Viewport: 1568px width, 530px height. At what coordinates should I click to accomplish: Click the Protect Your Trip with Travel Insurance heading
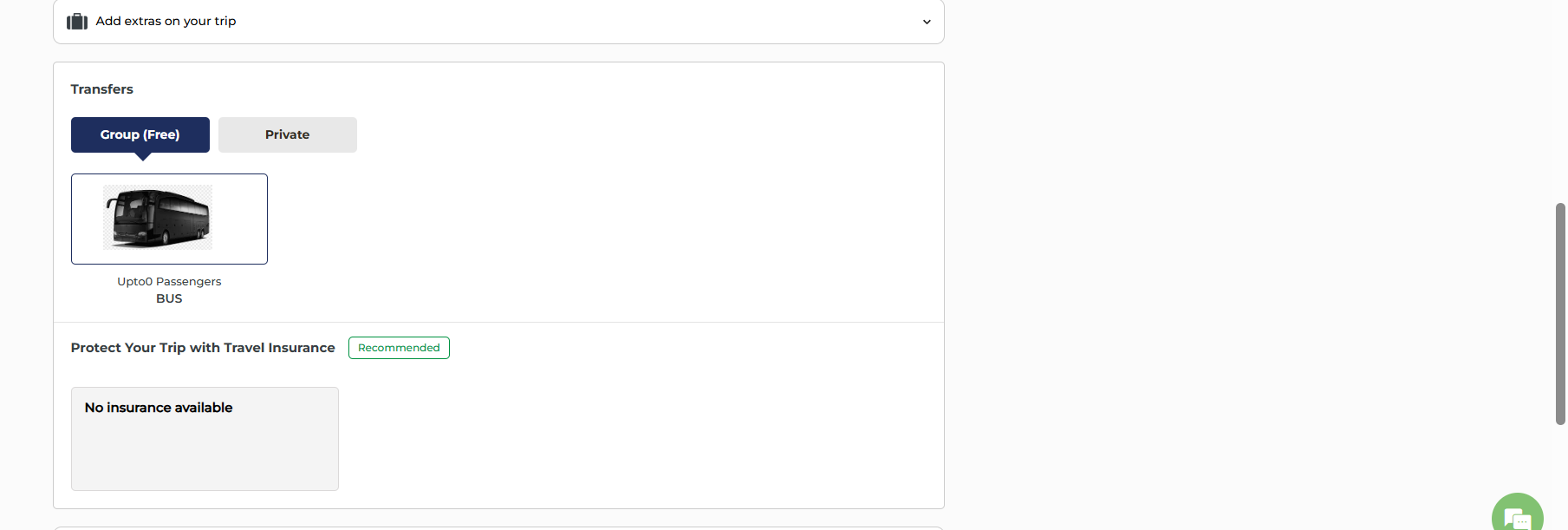click(203, 348)
